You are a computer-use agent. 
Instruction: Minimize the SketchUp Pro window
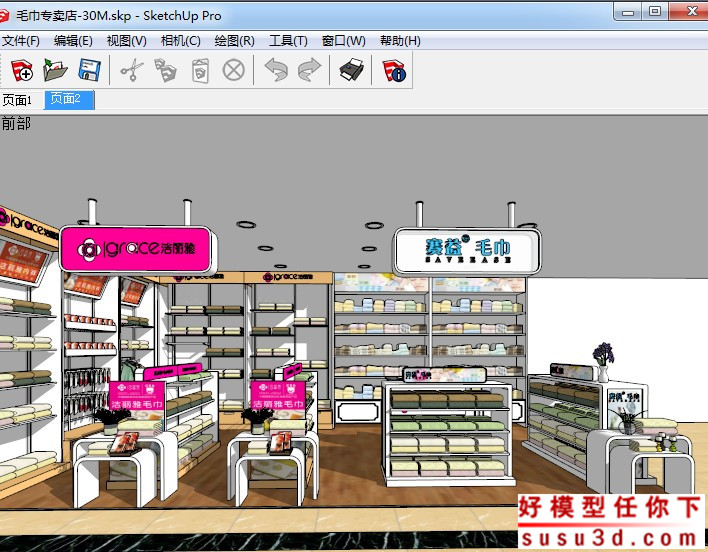click(x=628, y=12)
